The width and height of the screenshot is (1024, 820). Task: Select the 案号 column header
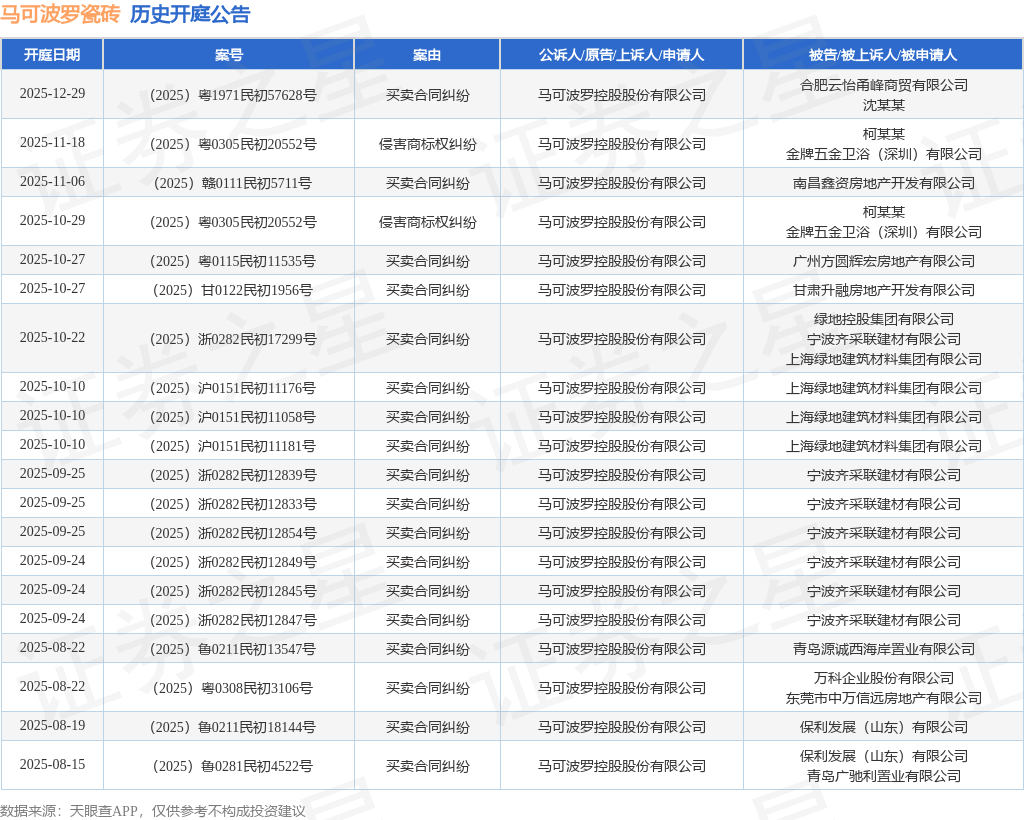pos(229,55)
